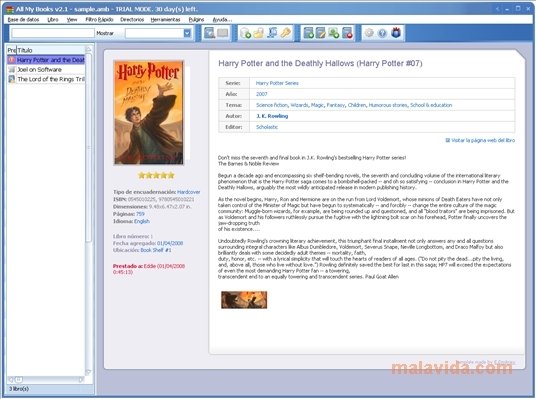Click the Book Shelf #1 location link
This screenshot has height=399, width=536.
[x=156, y=250]
